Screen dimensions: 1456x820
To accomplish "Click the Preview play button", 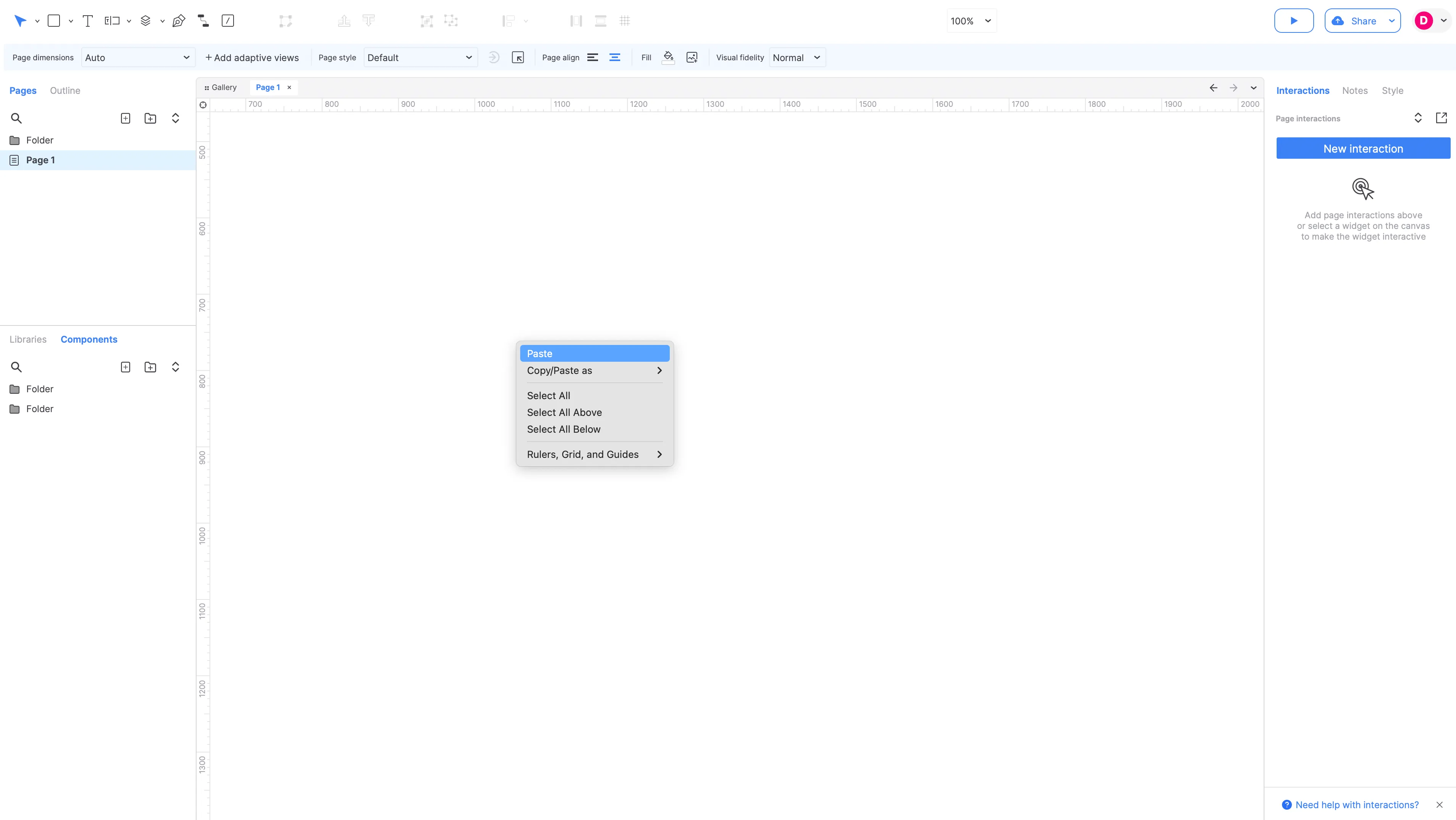I will click(1293, 21).
